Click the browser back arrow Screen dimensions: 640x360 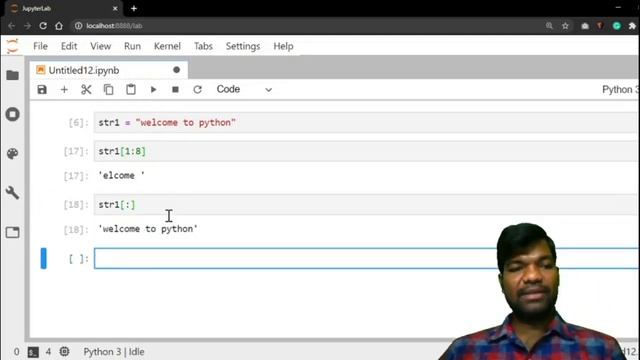click(x=11, y=26)
